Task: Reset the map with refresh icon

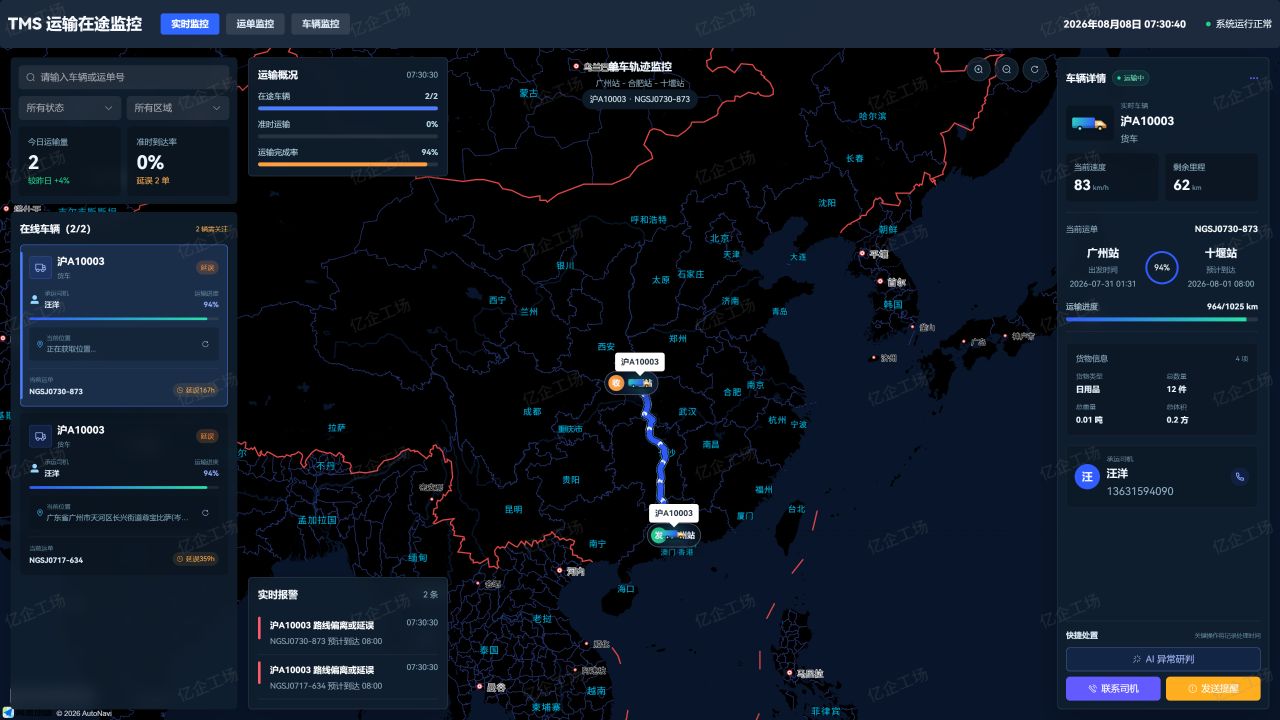Action: pyautogui.click(x=1036, y=69)
